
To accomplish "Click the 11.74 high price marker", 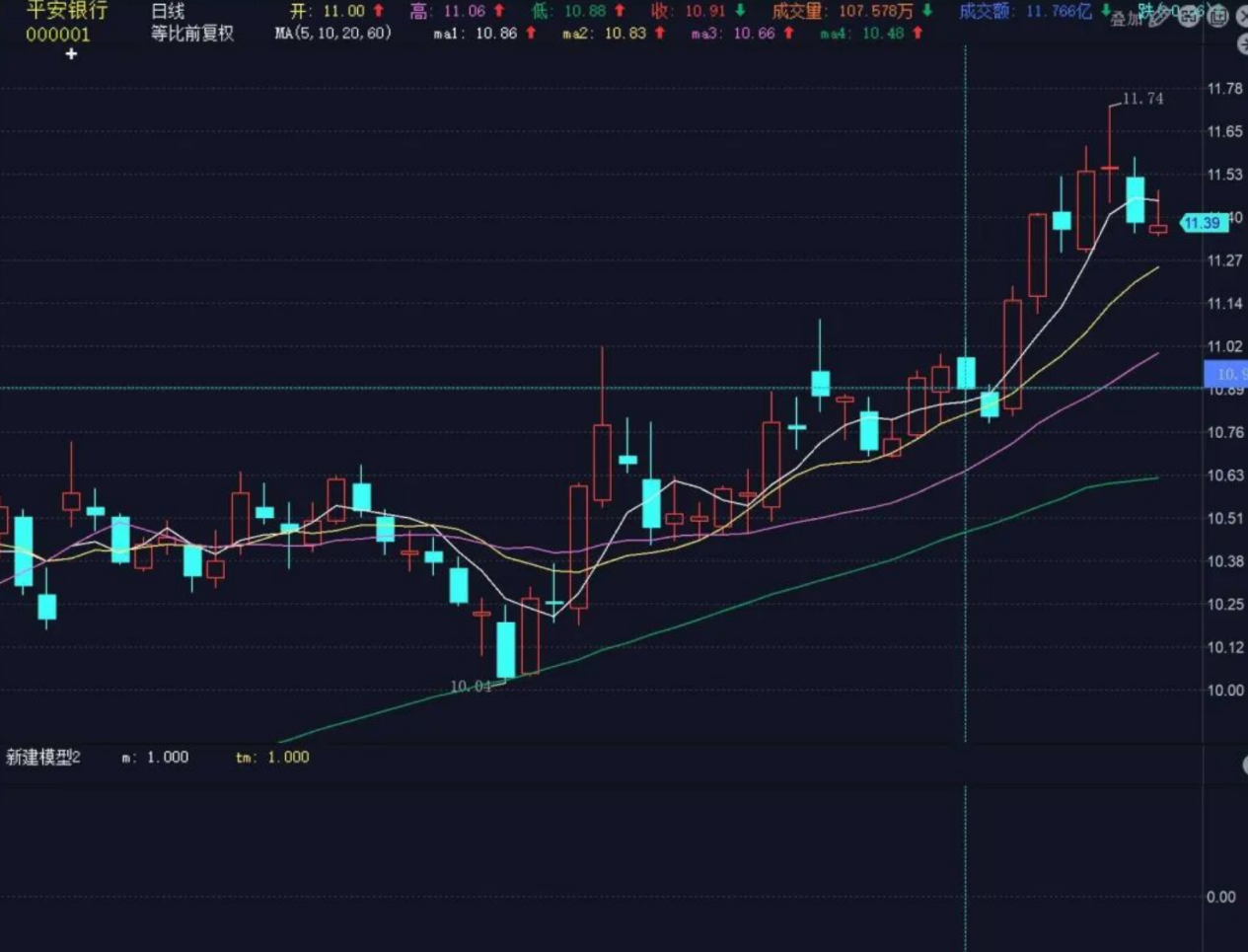I will [1141, 99].
